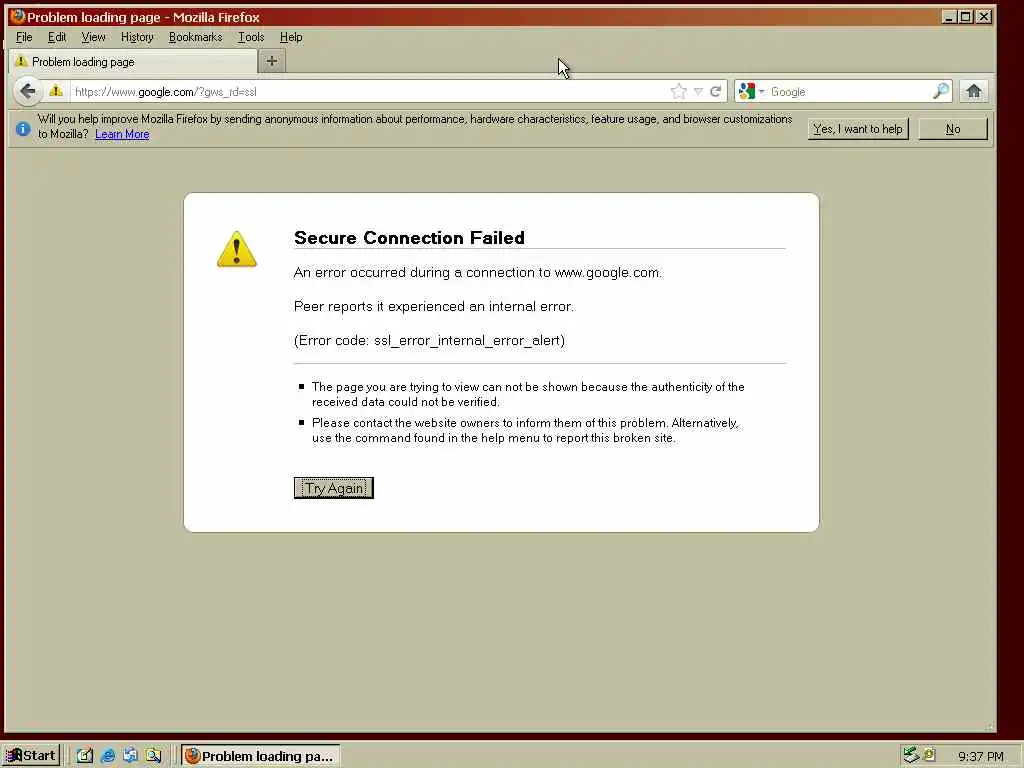Click the second system tray icon near clock
Screen dimensions: 1024x768
pos(929,755)
